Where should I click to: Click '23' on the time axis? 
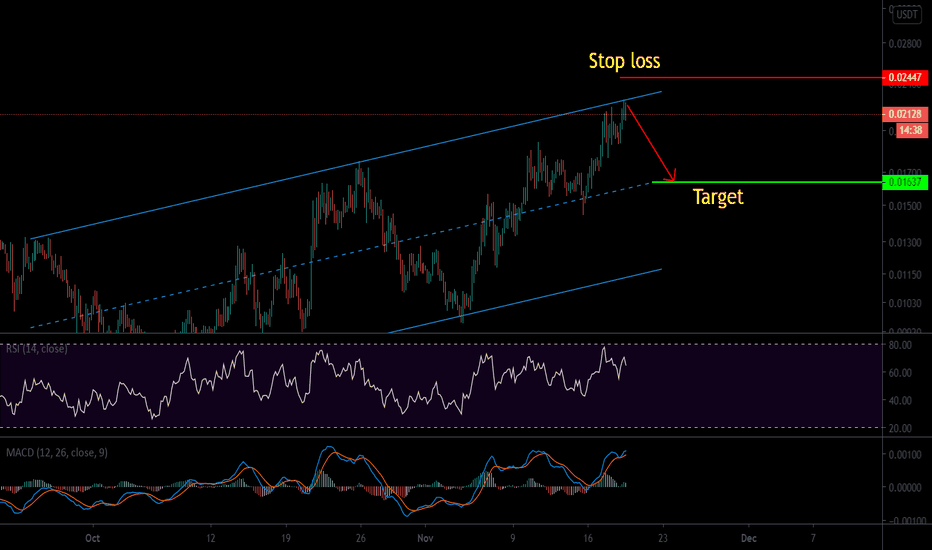pyautogui.click(x=663, y=538)
